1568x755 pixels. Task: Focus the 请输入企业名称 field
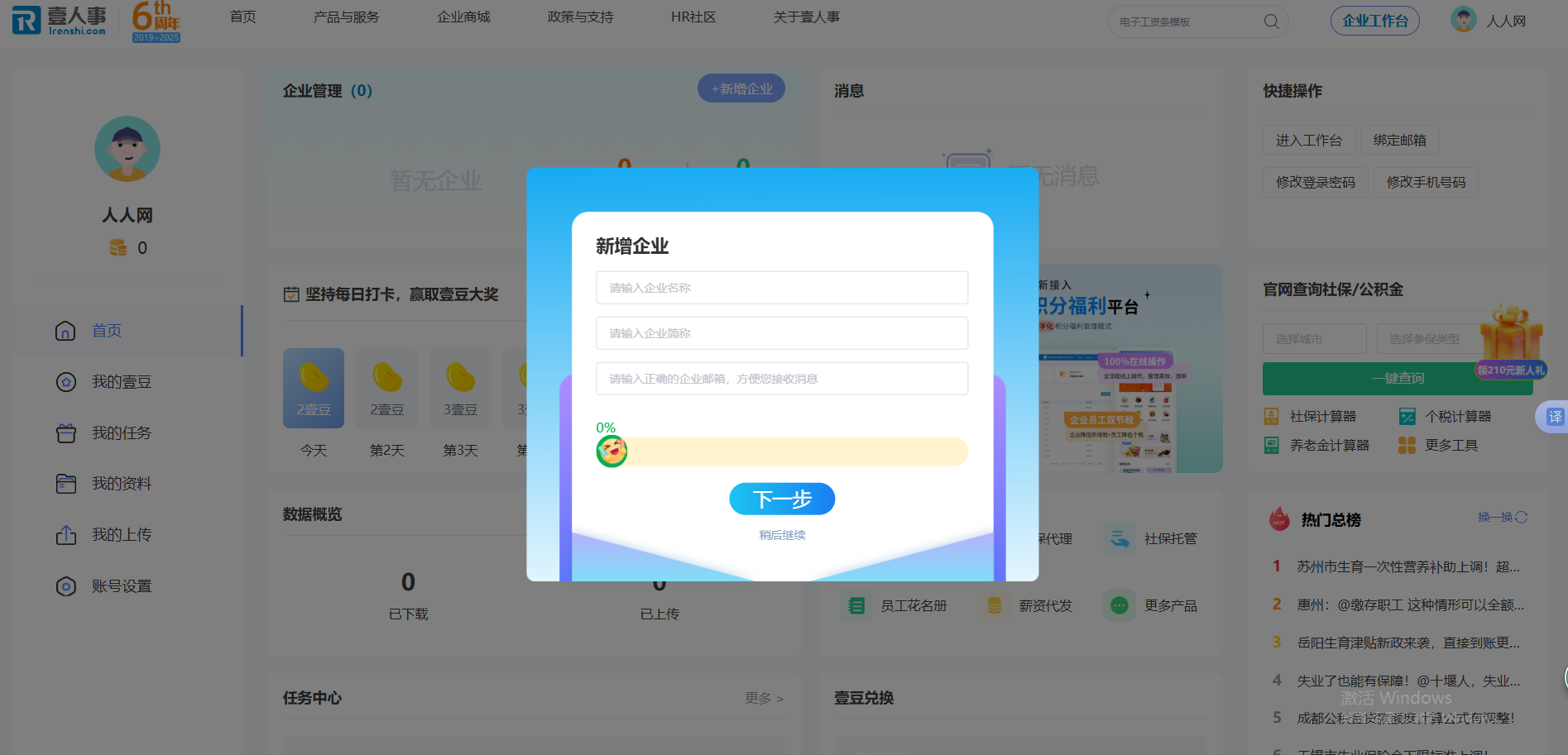[x=782, y=288]
